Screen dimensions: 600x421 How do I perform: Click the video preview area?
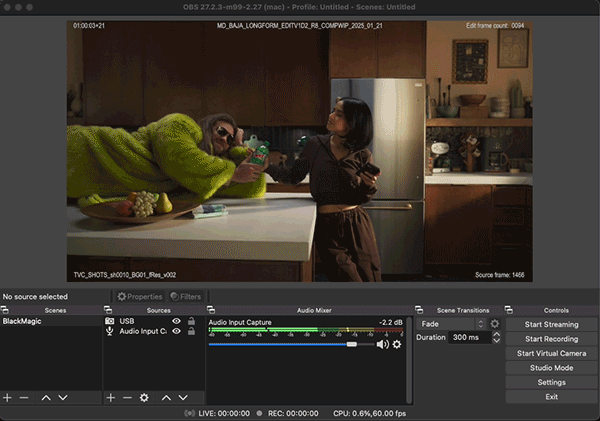[x=300, y=152]
